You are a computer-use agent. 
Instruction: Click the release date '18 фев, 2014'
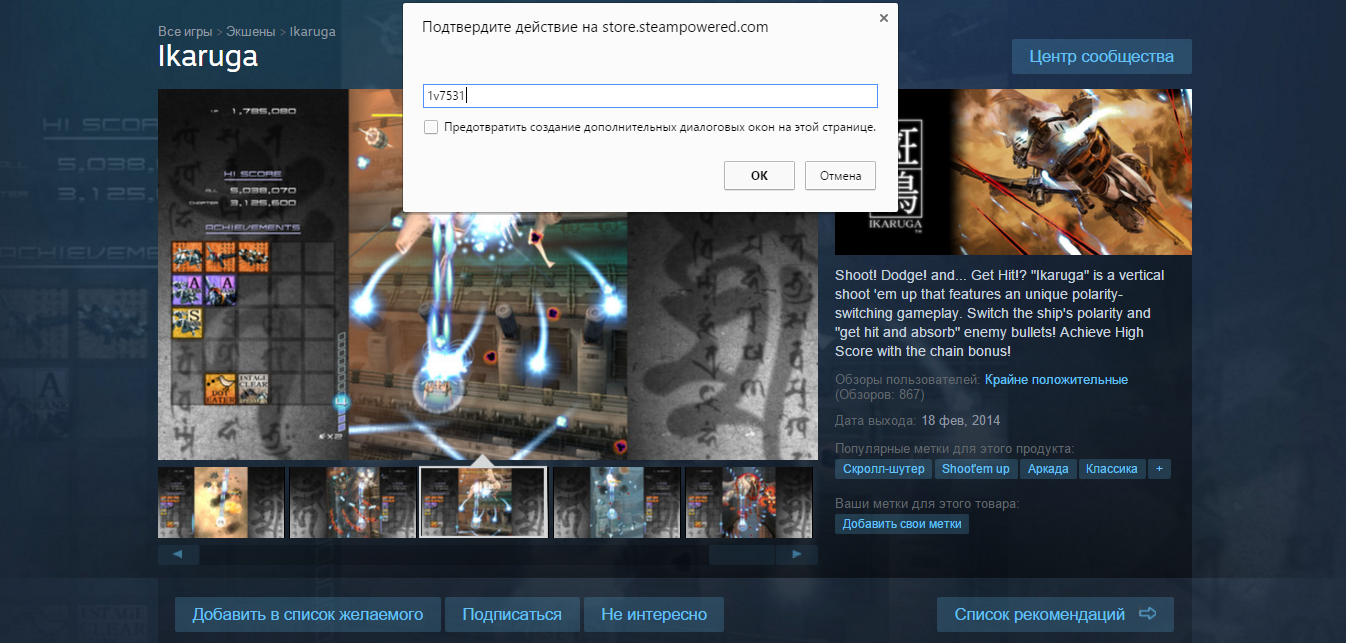point(961,420)
